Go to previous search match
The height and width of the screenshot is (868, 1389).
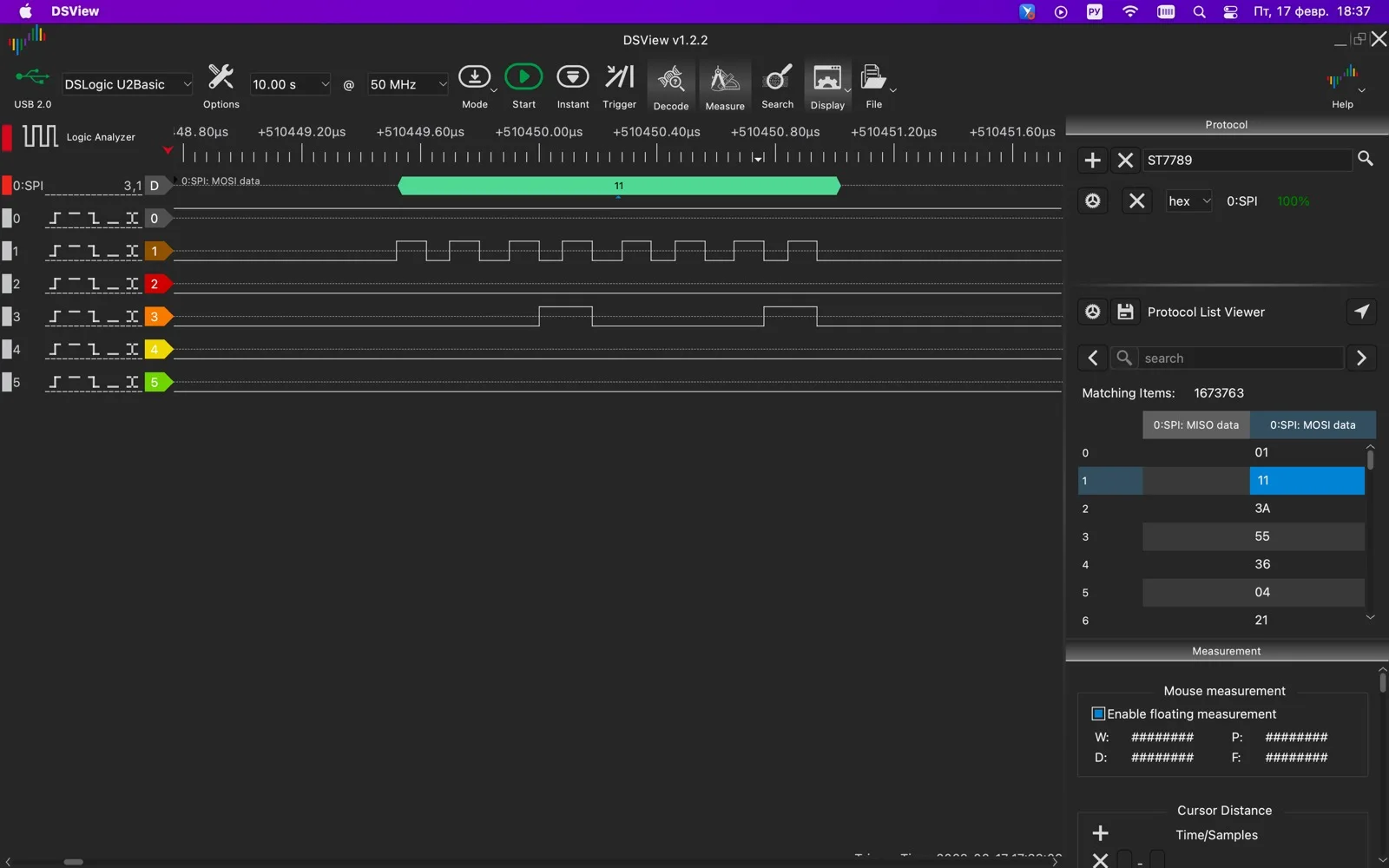[x=1093, y=358]
